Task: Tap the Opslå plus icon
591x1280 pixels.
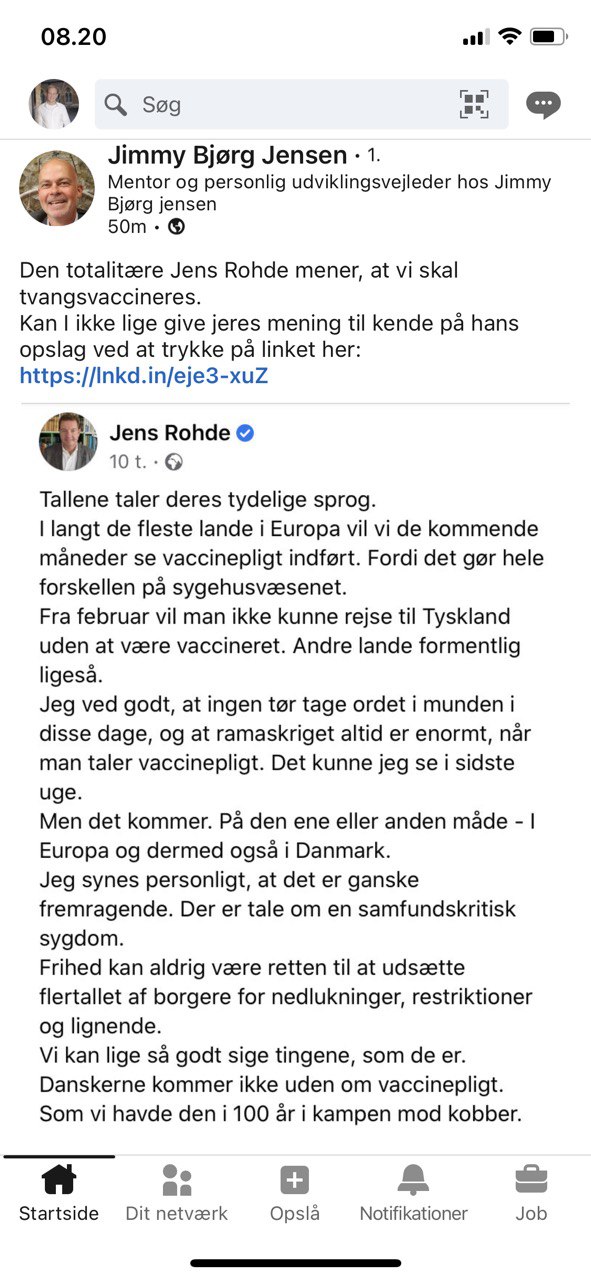Action: 295,1181
